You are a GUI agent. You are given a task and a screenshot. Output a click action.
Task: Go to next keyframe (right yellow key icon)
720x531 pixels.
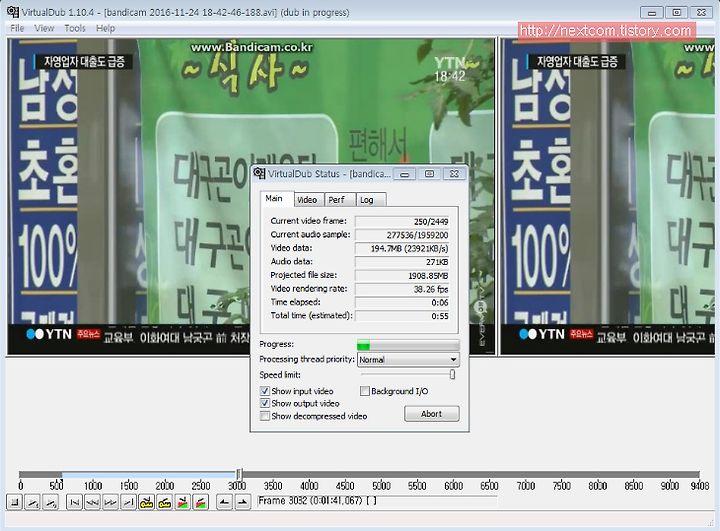[x=164, y=503]
